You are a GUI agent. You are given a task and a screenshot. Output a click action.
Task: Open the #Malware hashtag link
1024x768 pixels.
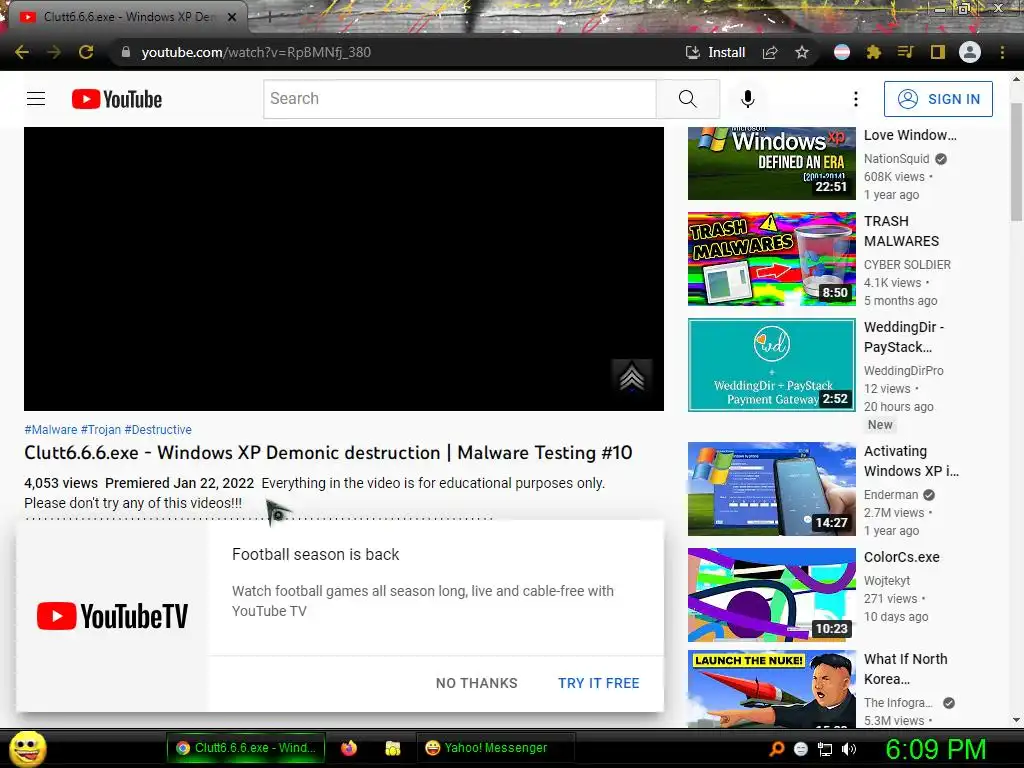50,430
